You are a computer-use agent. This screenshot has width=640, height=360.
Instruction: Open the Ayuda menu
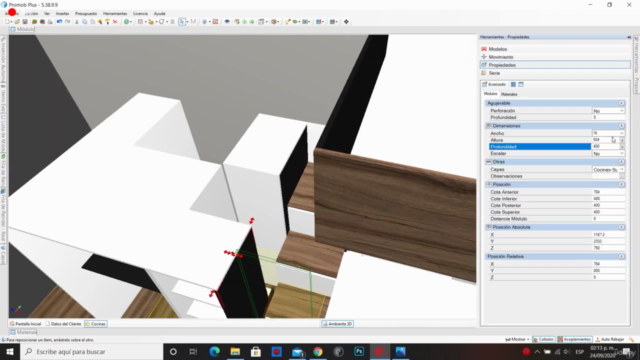pyautogui.click(x=160, y=13)
